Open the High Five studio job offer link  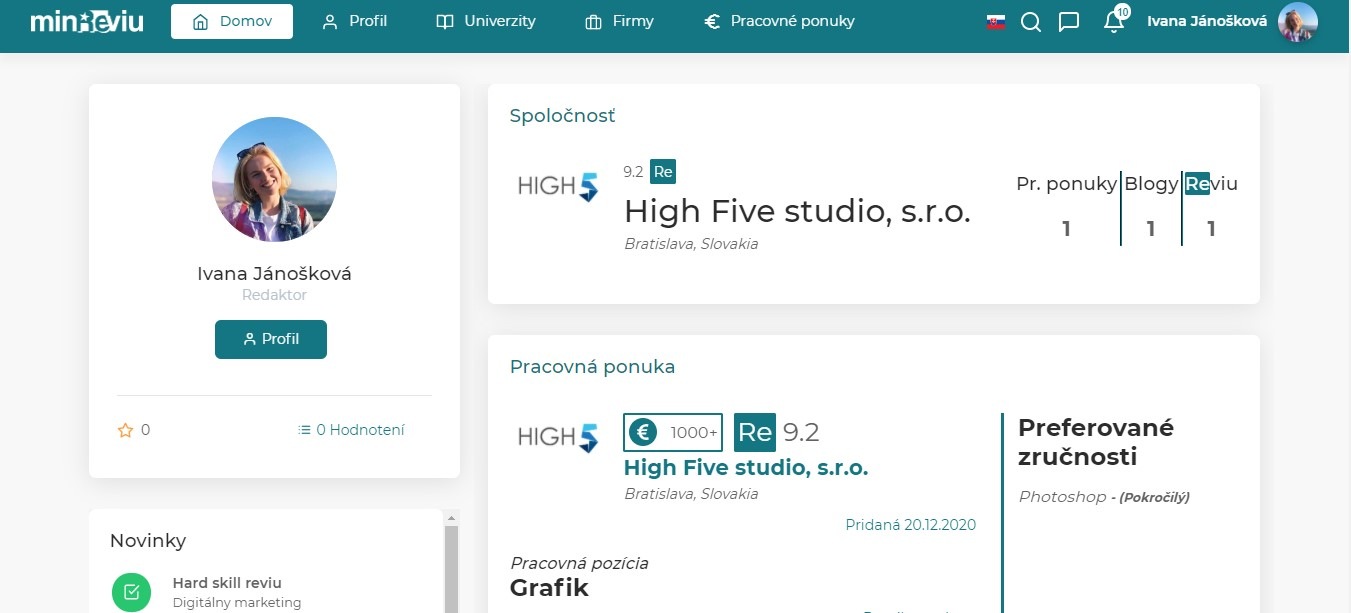coord(746,467)
